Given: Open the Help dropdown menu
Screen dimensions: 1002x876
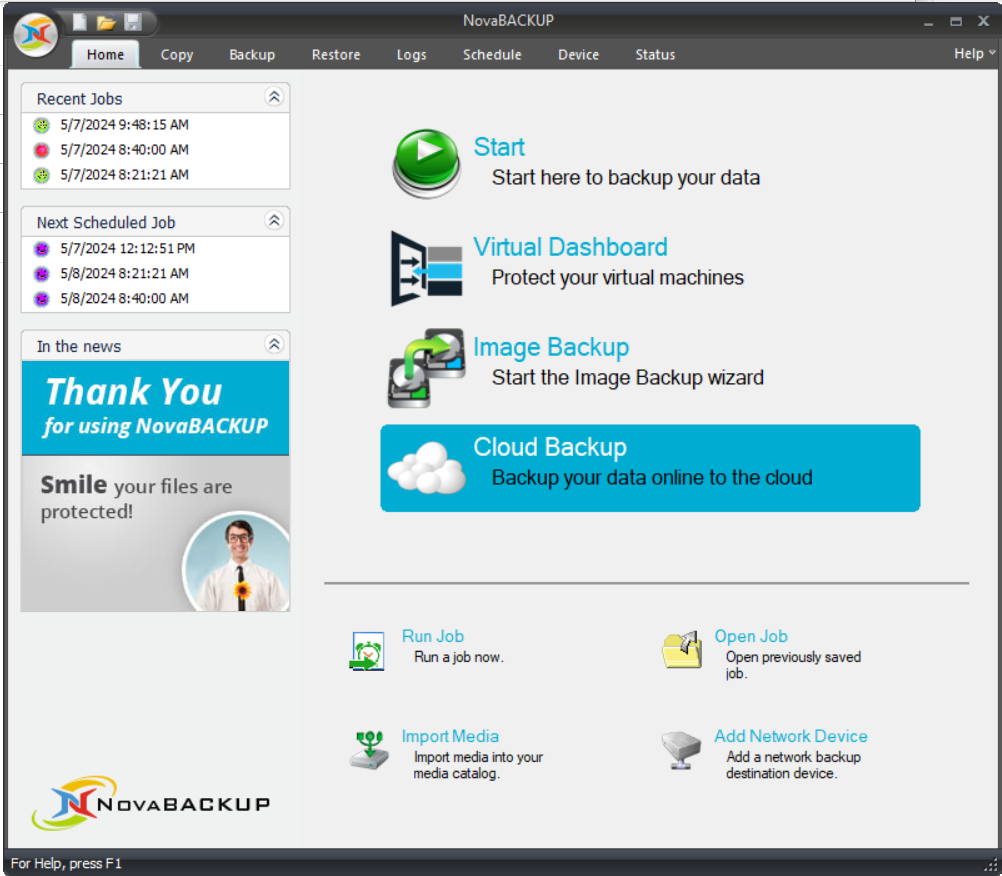Looking at the screenshot, I should click(x=974, y=54).
